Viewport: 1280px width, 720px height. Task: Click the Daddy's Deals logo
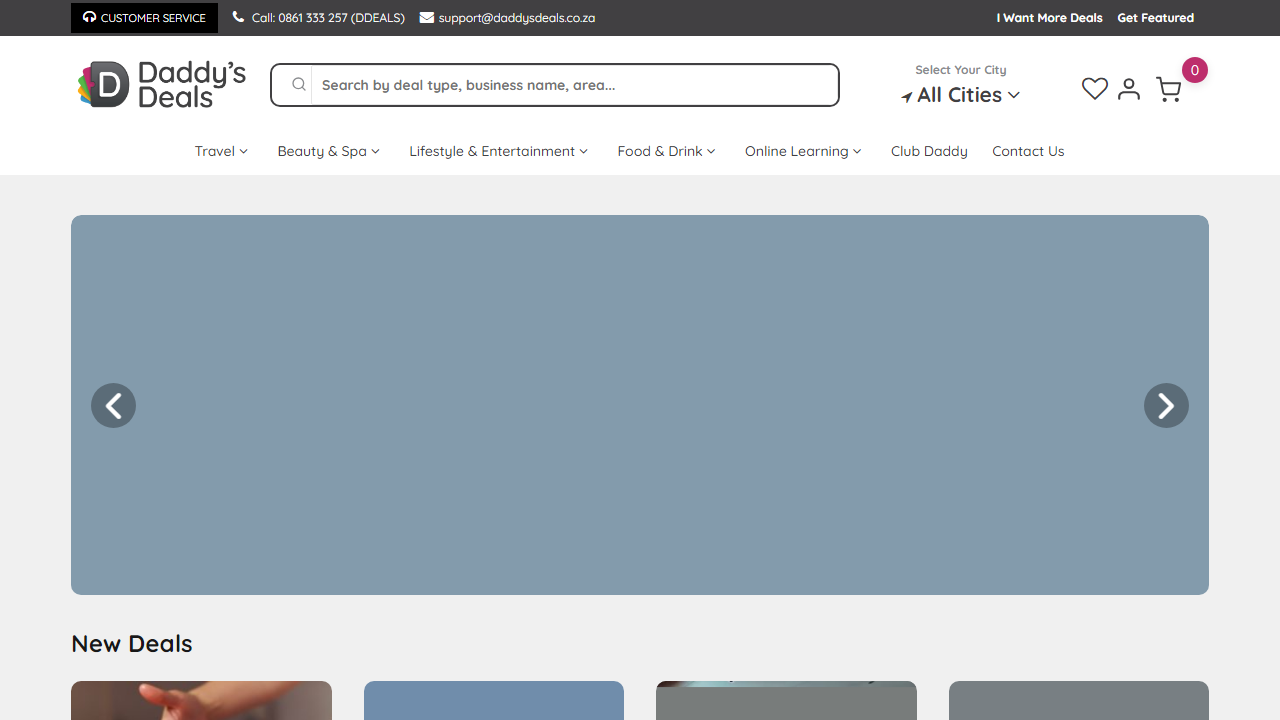pos(162,85)
